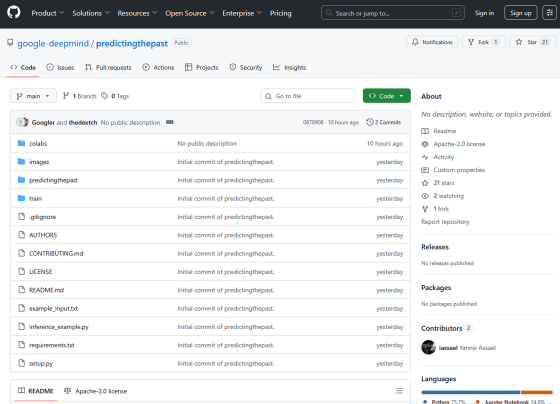560x404 pixels.
Task: Click the setup.py file icon
Action: click(x=21, y=363)
